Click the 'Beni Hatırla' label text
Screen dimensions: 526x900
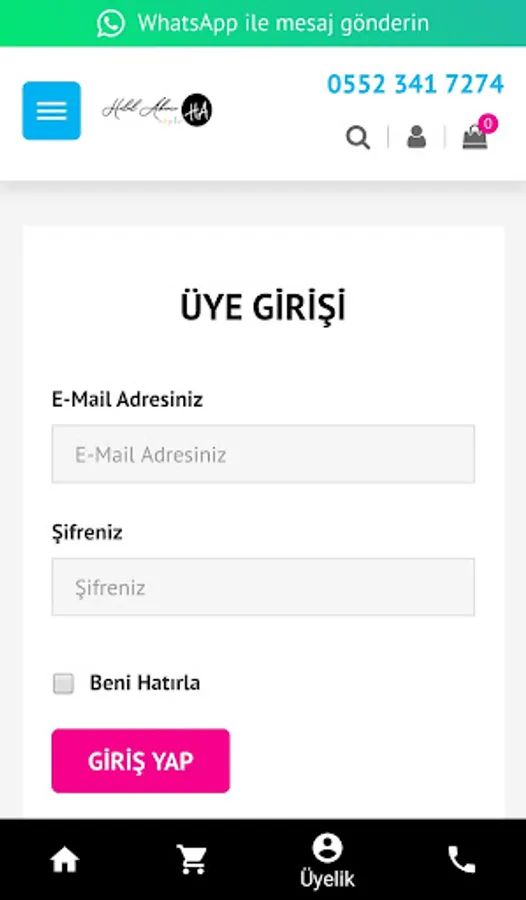[x=145, y=683]
